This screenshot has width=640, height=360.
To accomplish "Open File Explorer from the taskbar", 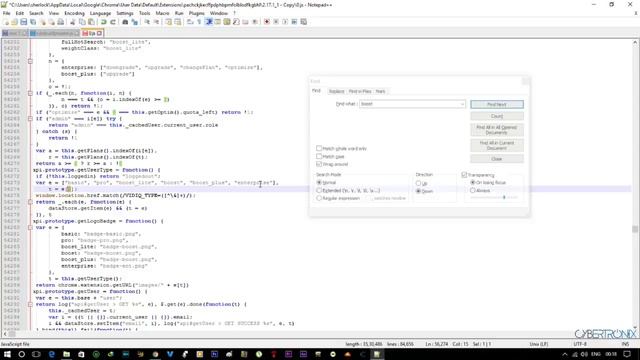I will point(66,354).
